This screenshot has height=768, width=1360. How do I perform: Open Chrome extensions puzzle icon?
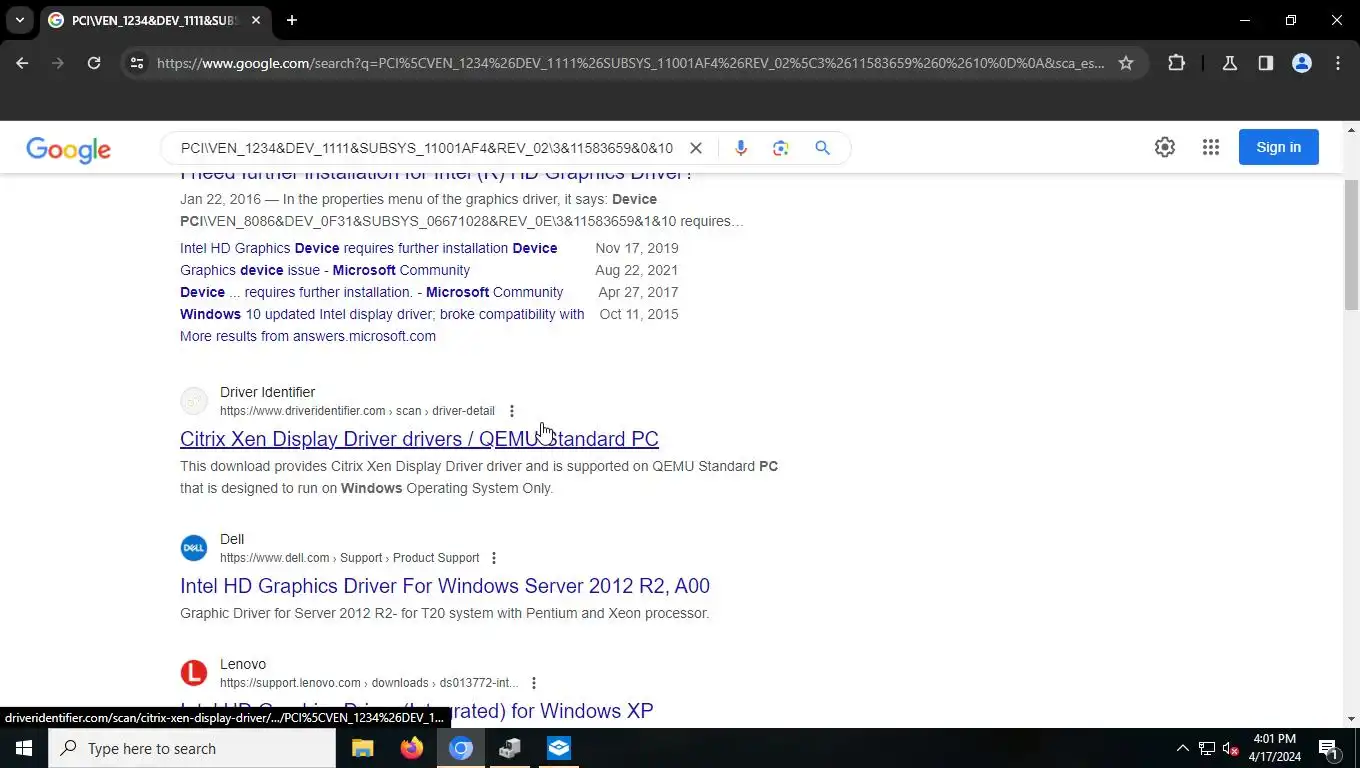click(x=1176, y=63)
